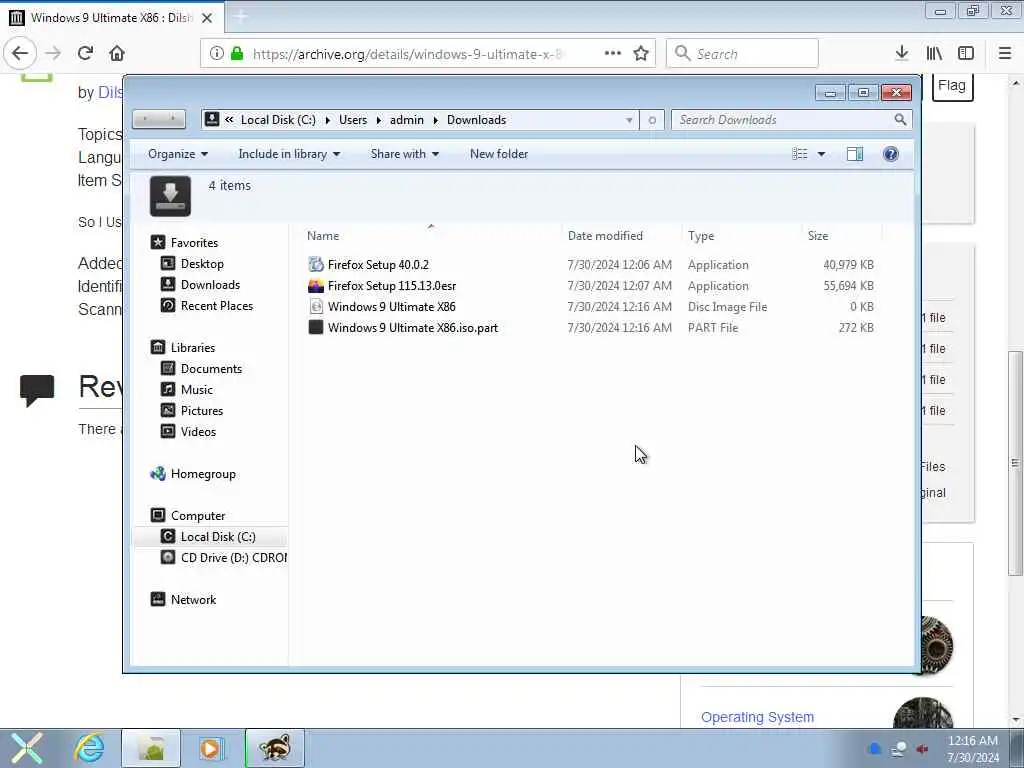The image size is (1024, 768).
Task: Open Downloads in Favorites
Action: [210, 285]
